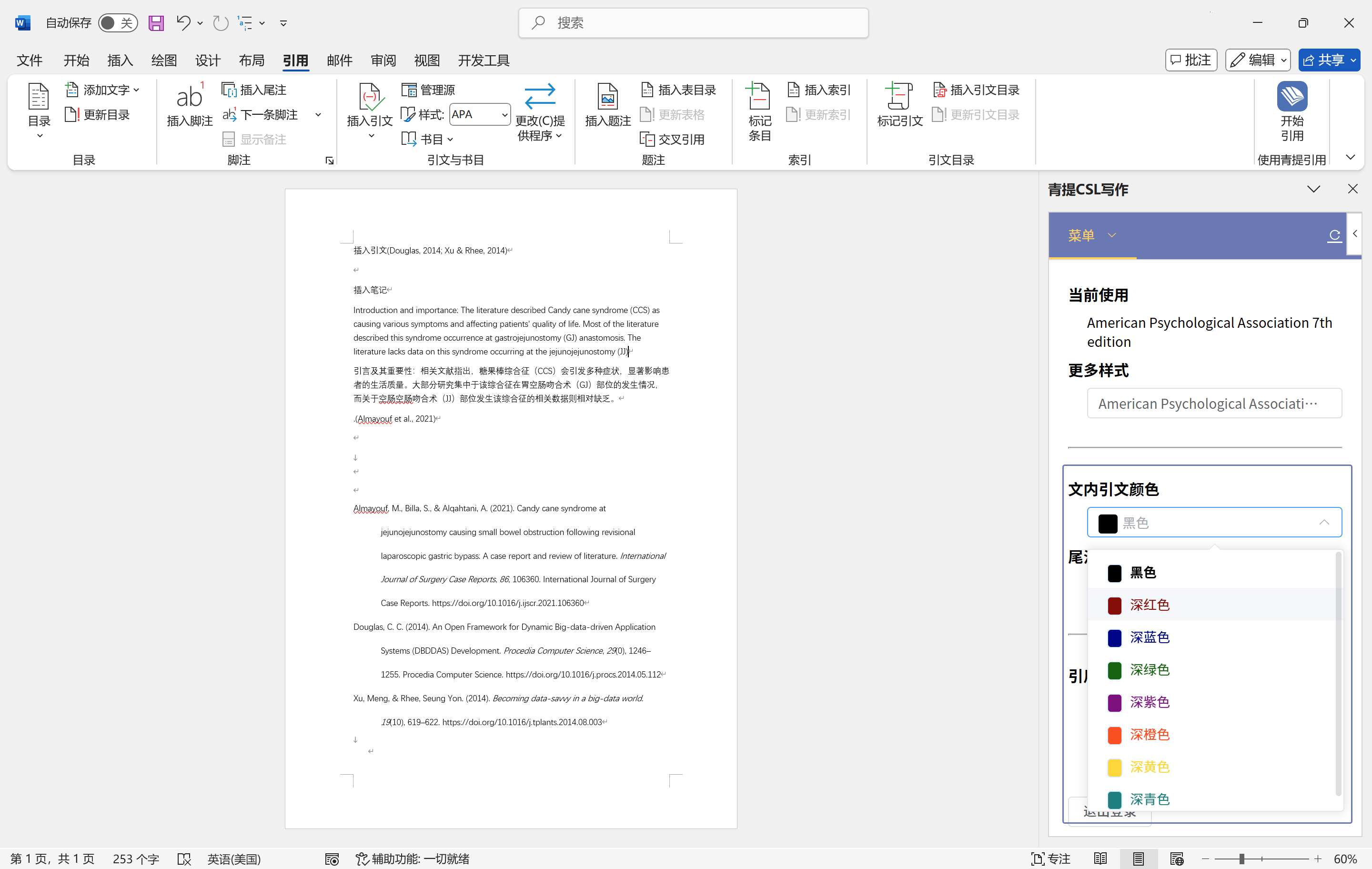Open the Review (审阅) ribbon tab
Viewport: 1372px width, 869px height.
coord(383,61)
